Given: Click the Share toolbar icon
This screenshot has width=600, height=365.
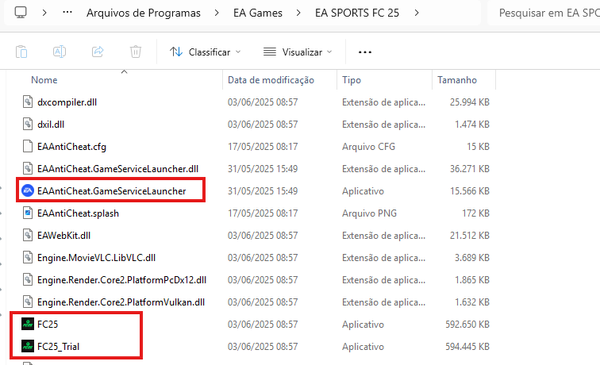Looking at the screenshot, I should pos(98,52).
